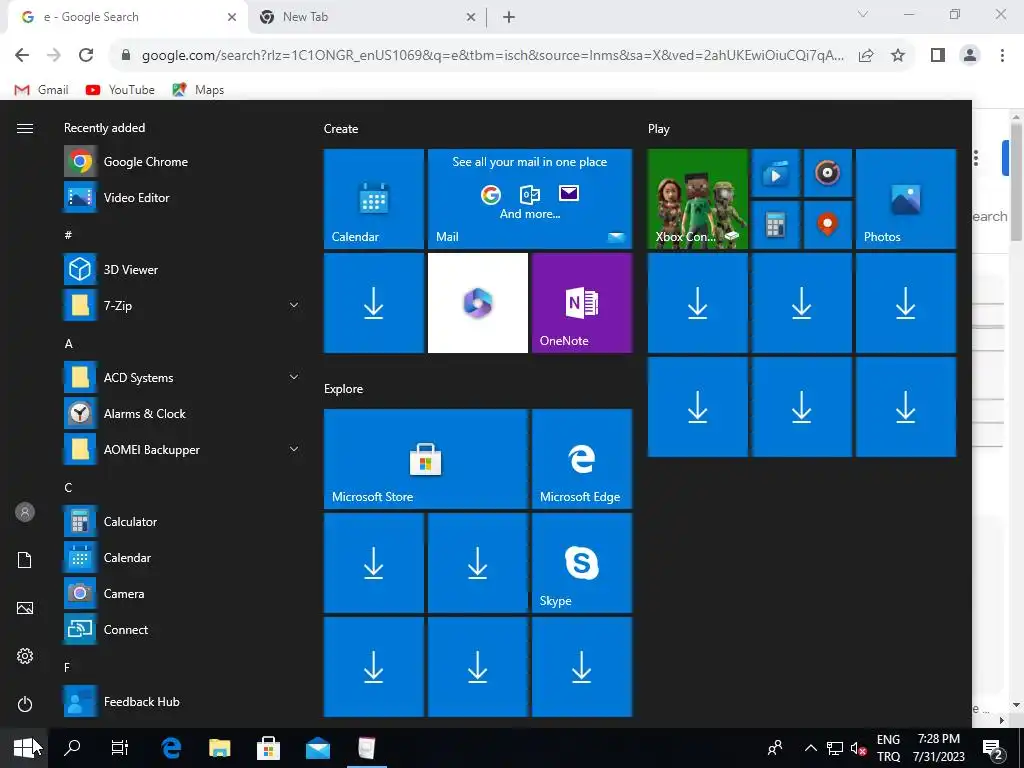
Task: Open Feedback Hub app
Action: 181,701
